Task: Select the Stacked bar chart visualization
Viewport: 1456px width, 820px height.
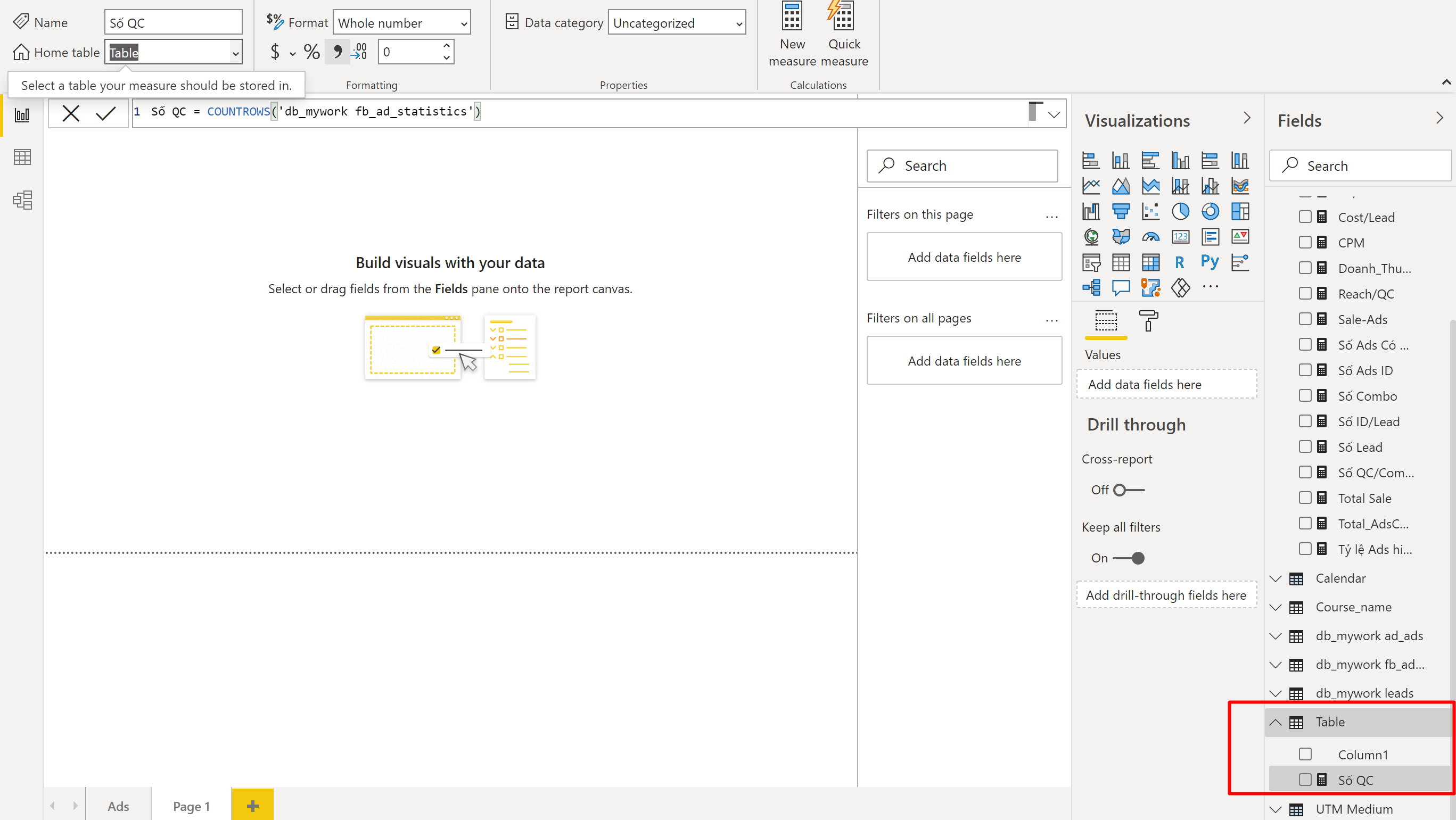Action: point(1091,161)
